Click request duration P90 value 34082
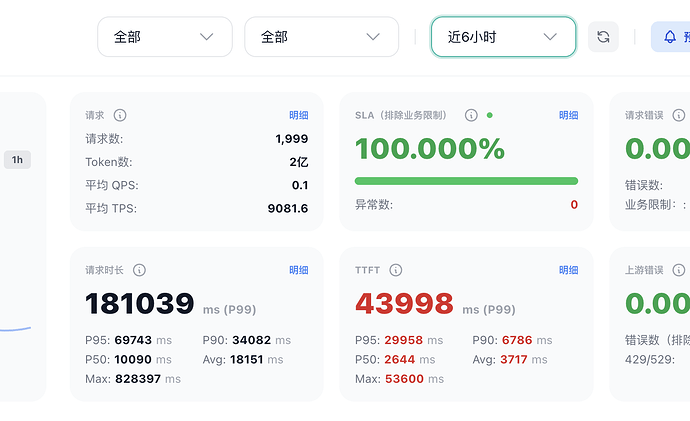This screenshot has height=421, width=690. point(252,340)
